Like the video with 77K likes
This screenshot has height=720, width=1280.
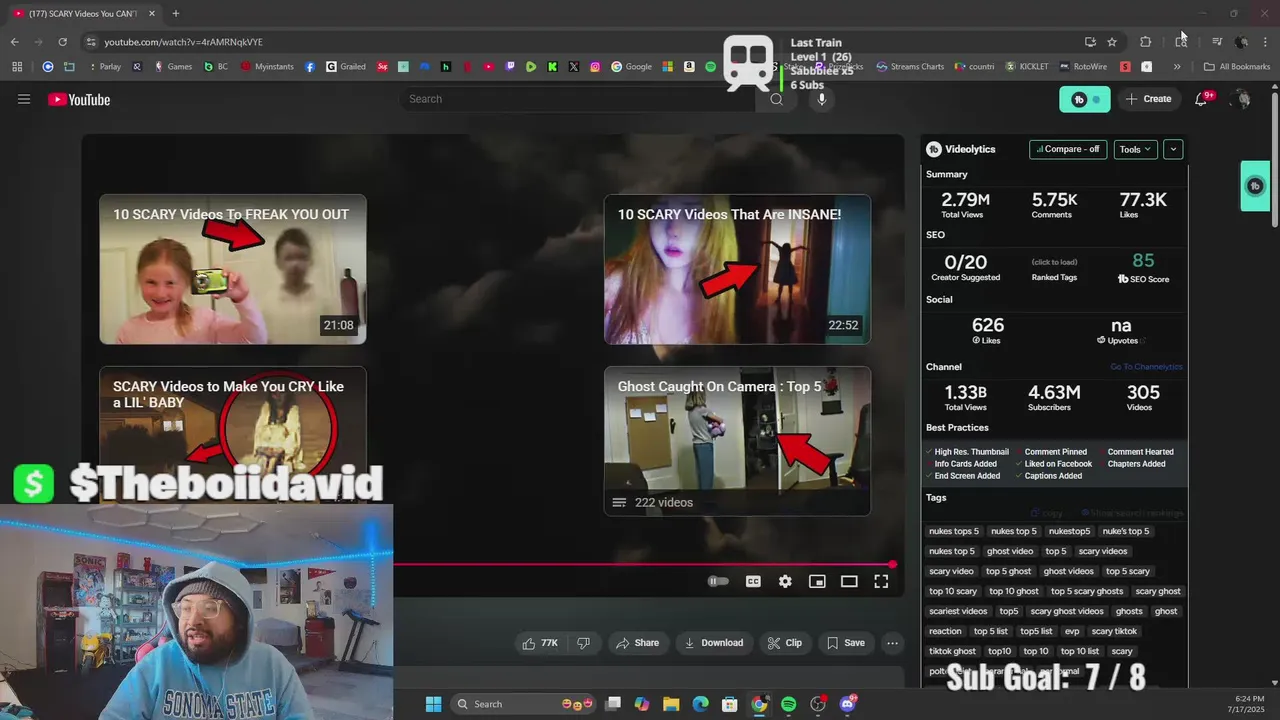(x=540, y=643)
